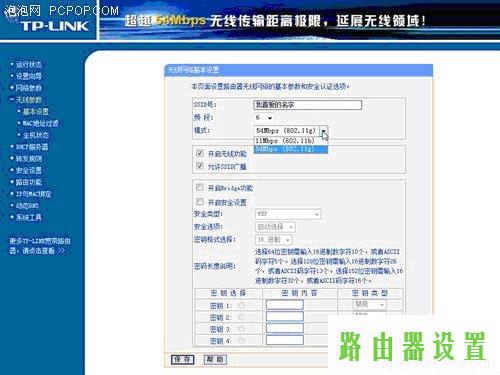Follow the 更多TP-LINK宽带路由器 link
The height and width of the screenshot is (375, 500).
click(40, 246)
